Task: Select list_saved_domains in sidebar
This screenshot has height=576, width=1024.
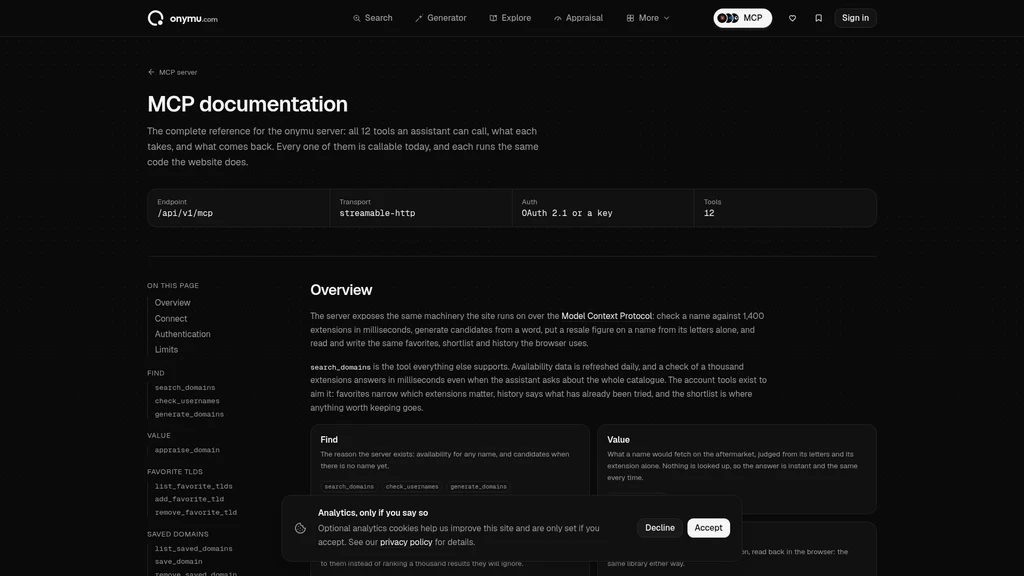Action: coord(193,549)
